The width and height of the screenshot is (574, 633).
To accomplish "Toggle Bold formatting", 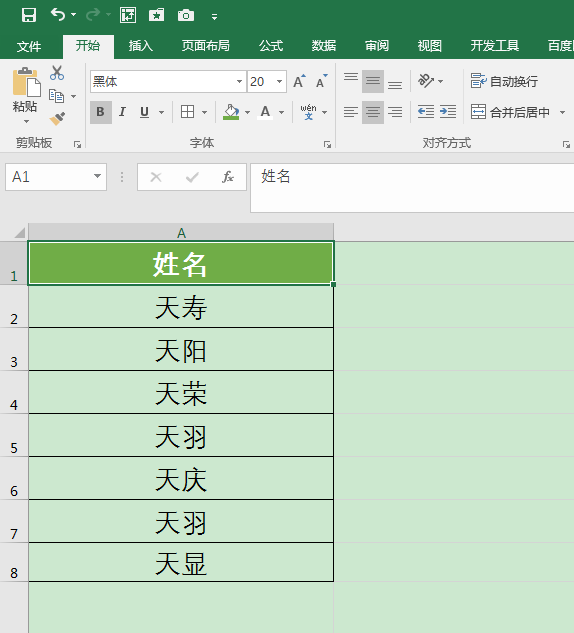I will tap(101, 112).
